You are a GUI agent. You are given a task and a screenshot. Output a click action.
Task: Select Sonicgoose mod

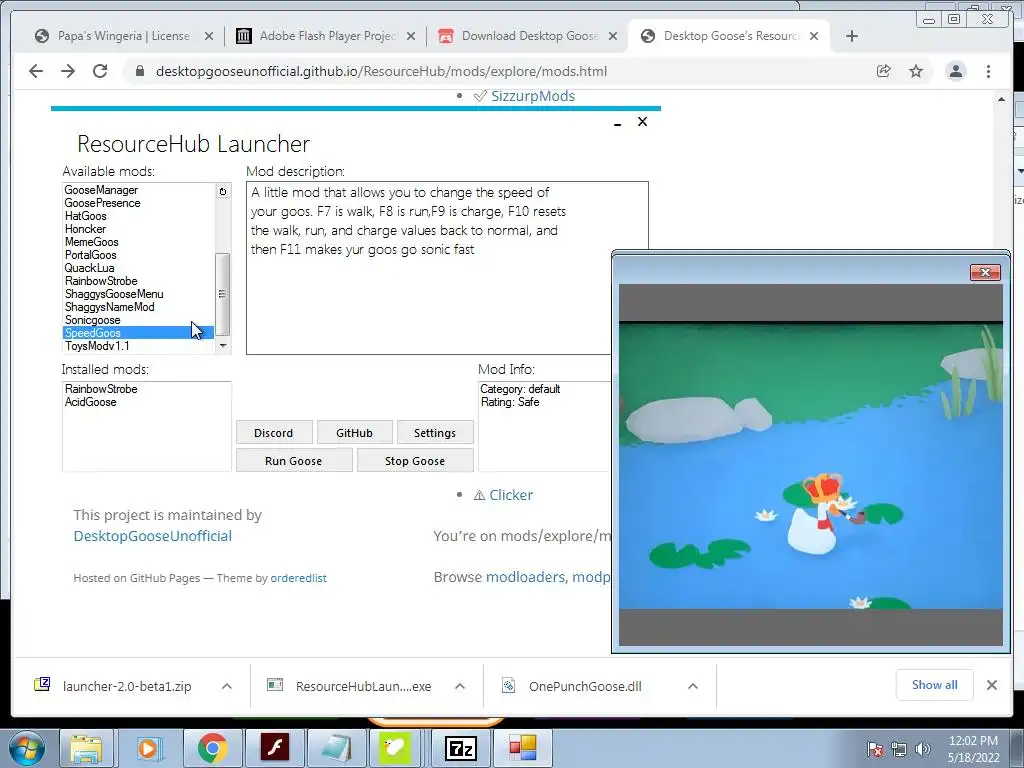[92, 320]
